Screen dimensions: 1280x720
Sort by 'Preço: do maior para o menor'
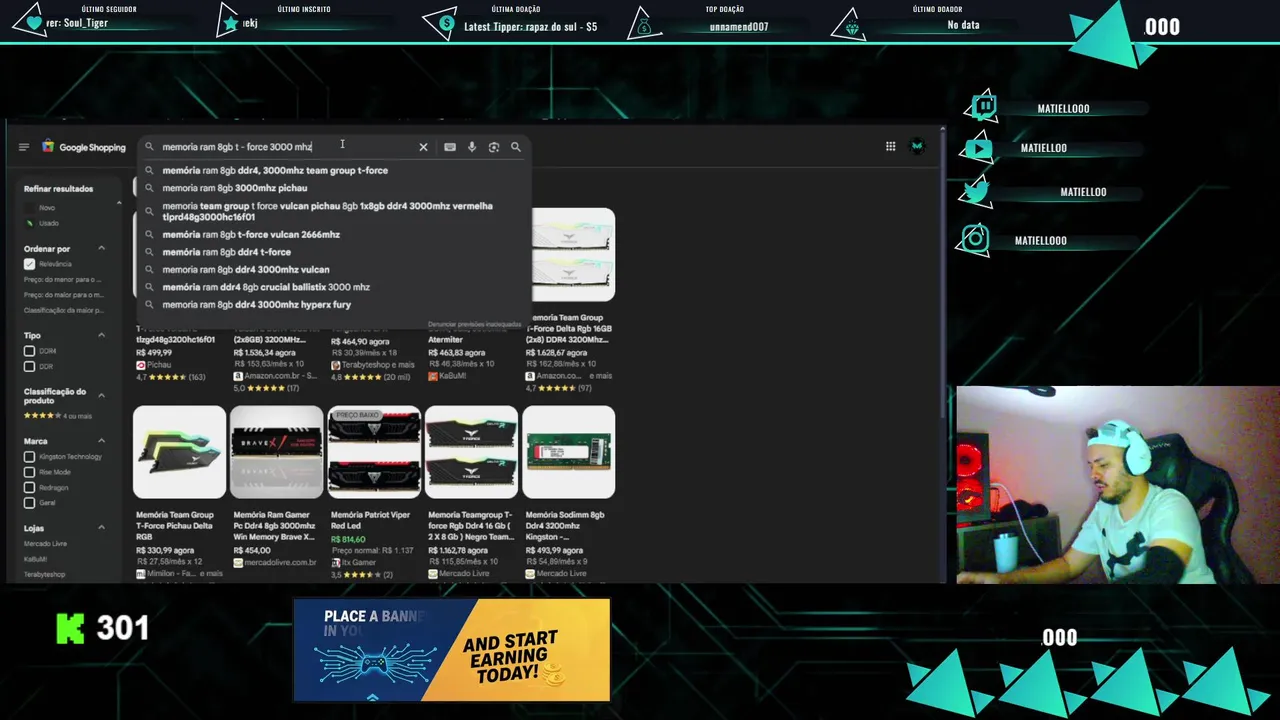pyautogui.click(x=64, y=295)
